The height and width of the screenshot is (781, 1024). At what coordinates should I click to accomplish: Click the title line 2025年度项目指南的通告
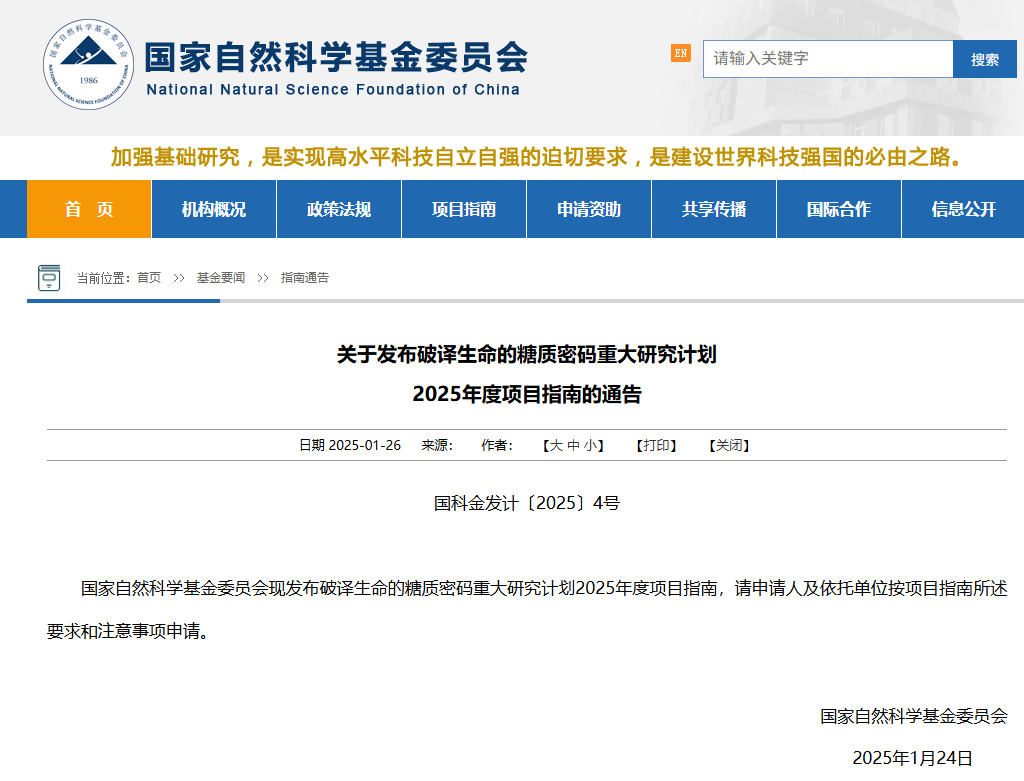(x=527, y=394)
